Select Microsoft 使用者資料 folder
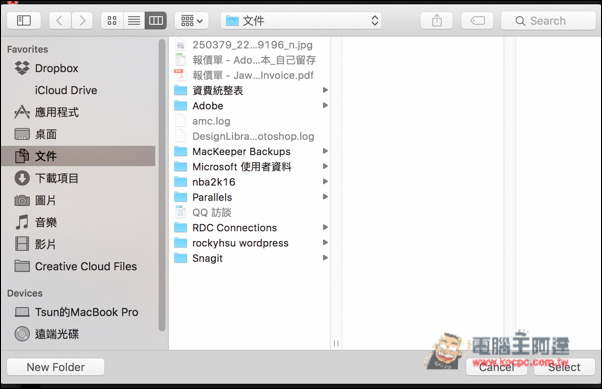 pos(250,167)
